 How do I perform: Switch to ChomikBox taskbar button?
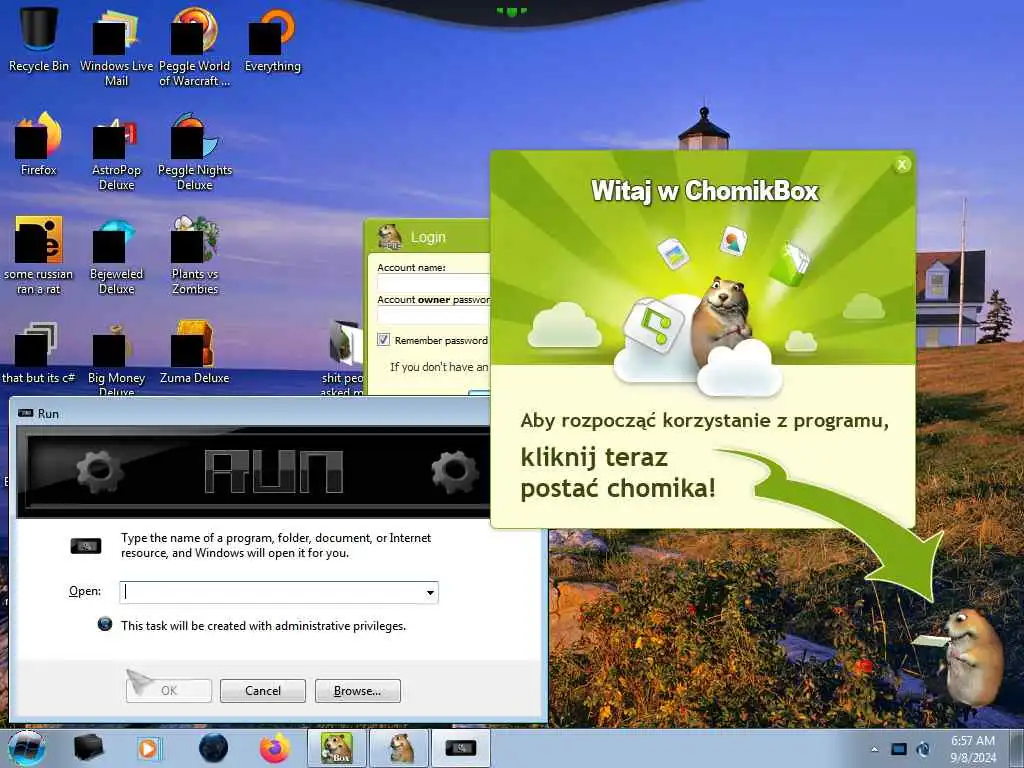click(x=337, y=748)
